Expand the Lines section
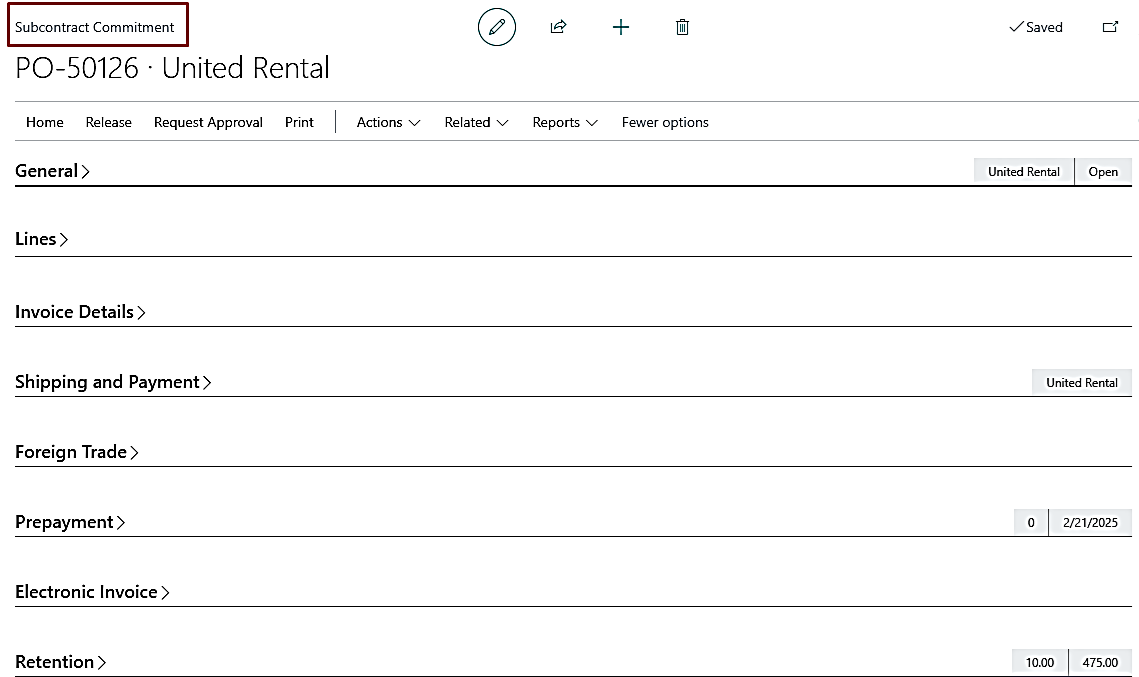Screen dimensions: 1139x677 [41, 239]
